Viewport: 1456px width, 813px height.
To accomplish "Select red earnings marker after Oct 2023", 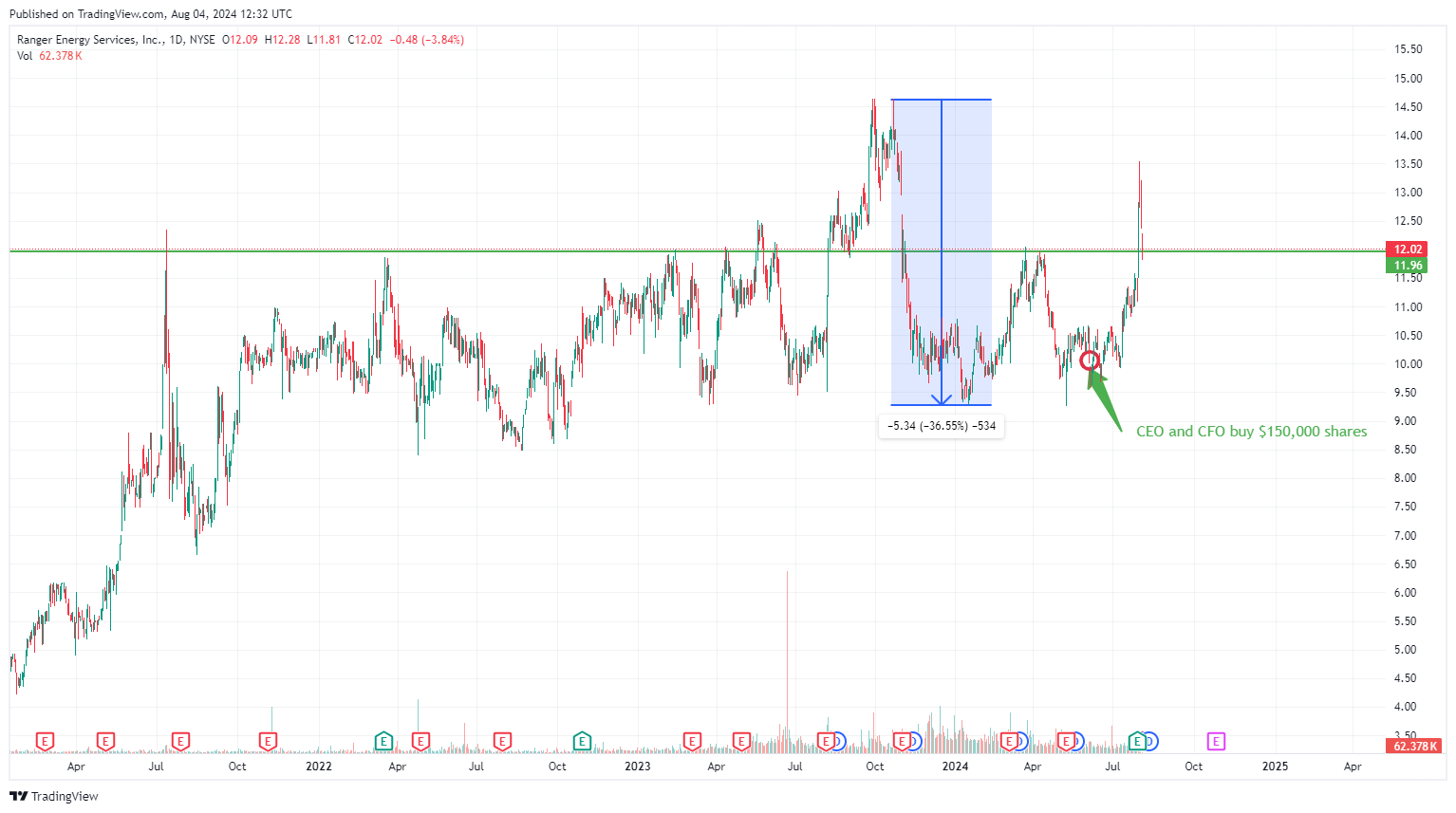I will (902, 741).
